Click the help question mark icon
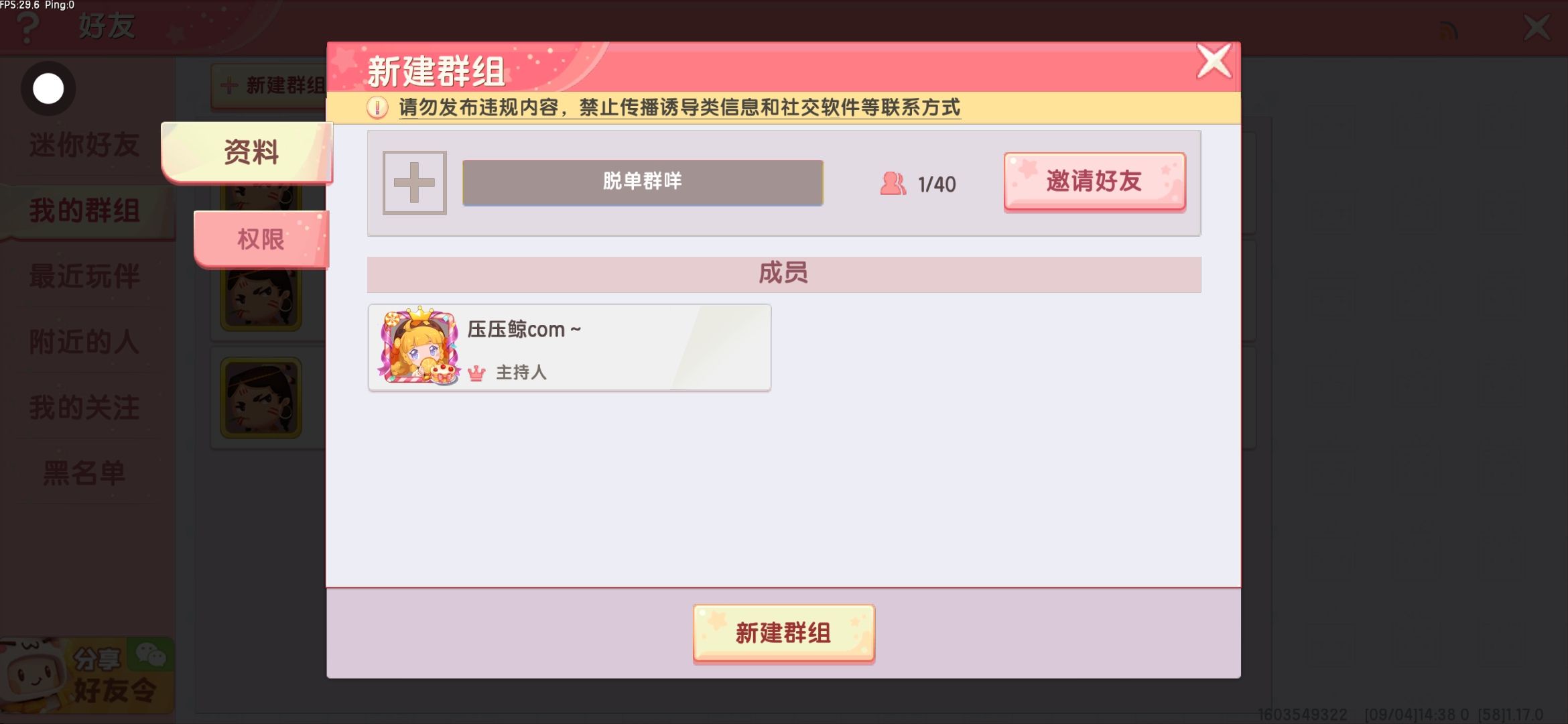This screenshot has width=1568, height=724. tap(27, 28)
